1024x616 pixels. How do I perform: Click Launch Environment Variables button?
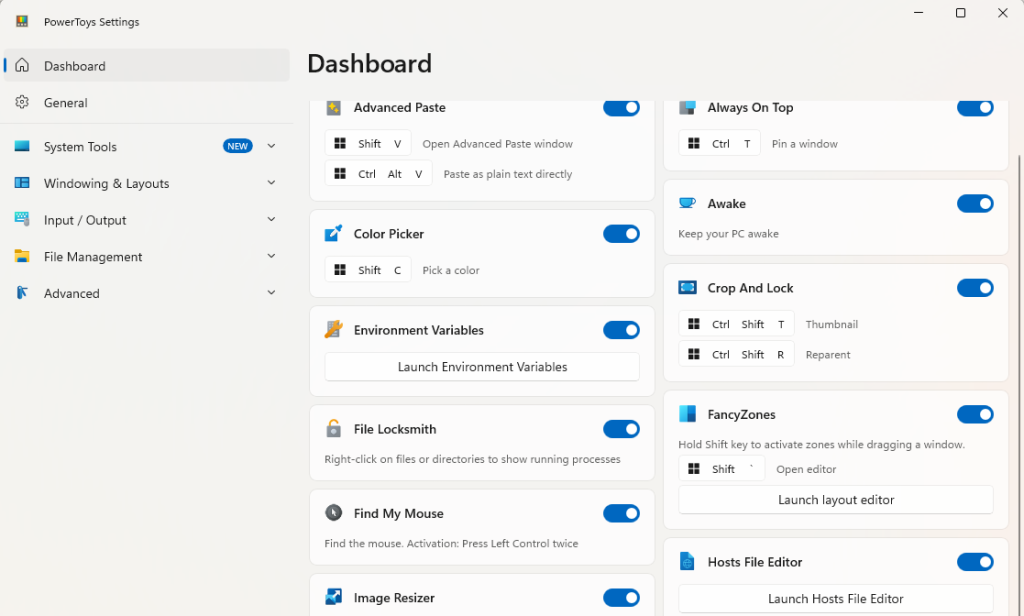[x=482, y=366]
